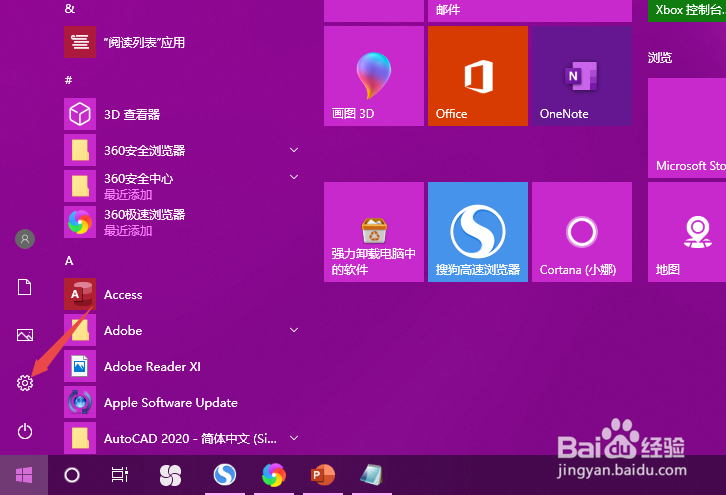
Task: Open the Reading List app icon
Action: click(x=80, y=42)
